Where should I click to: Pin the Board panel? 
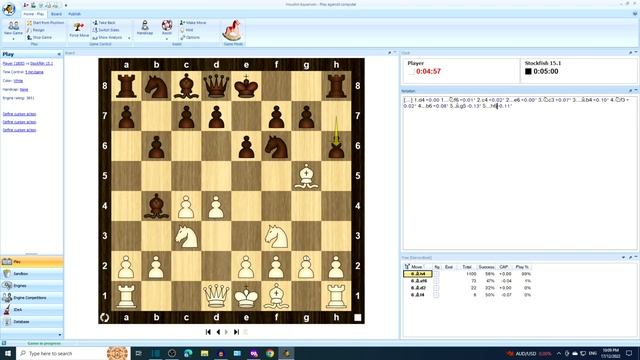(390, 53)
